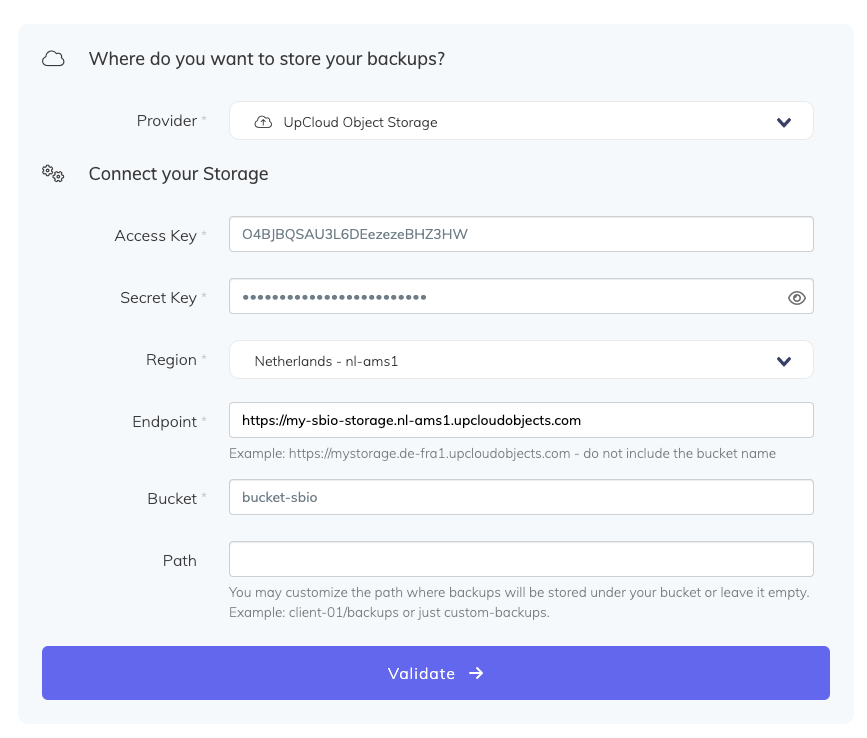
Task: Open the Provider dropdown chevron
Action: [783, 122]
